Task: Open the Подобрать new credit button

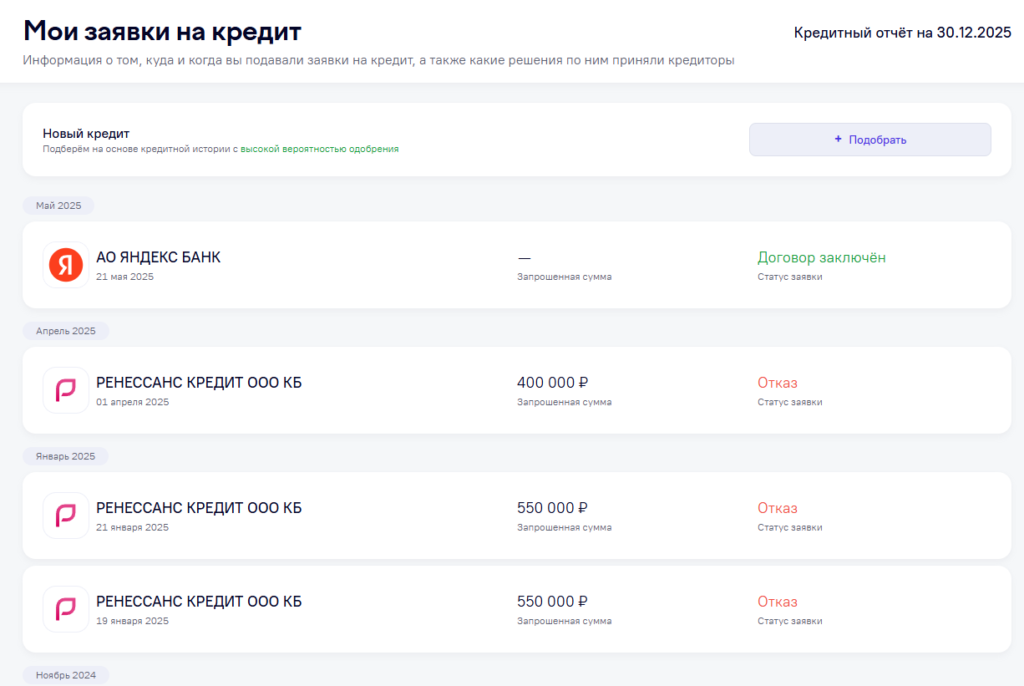Action: click(870, 139)
